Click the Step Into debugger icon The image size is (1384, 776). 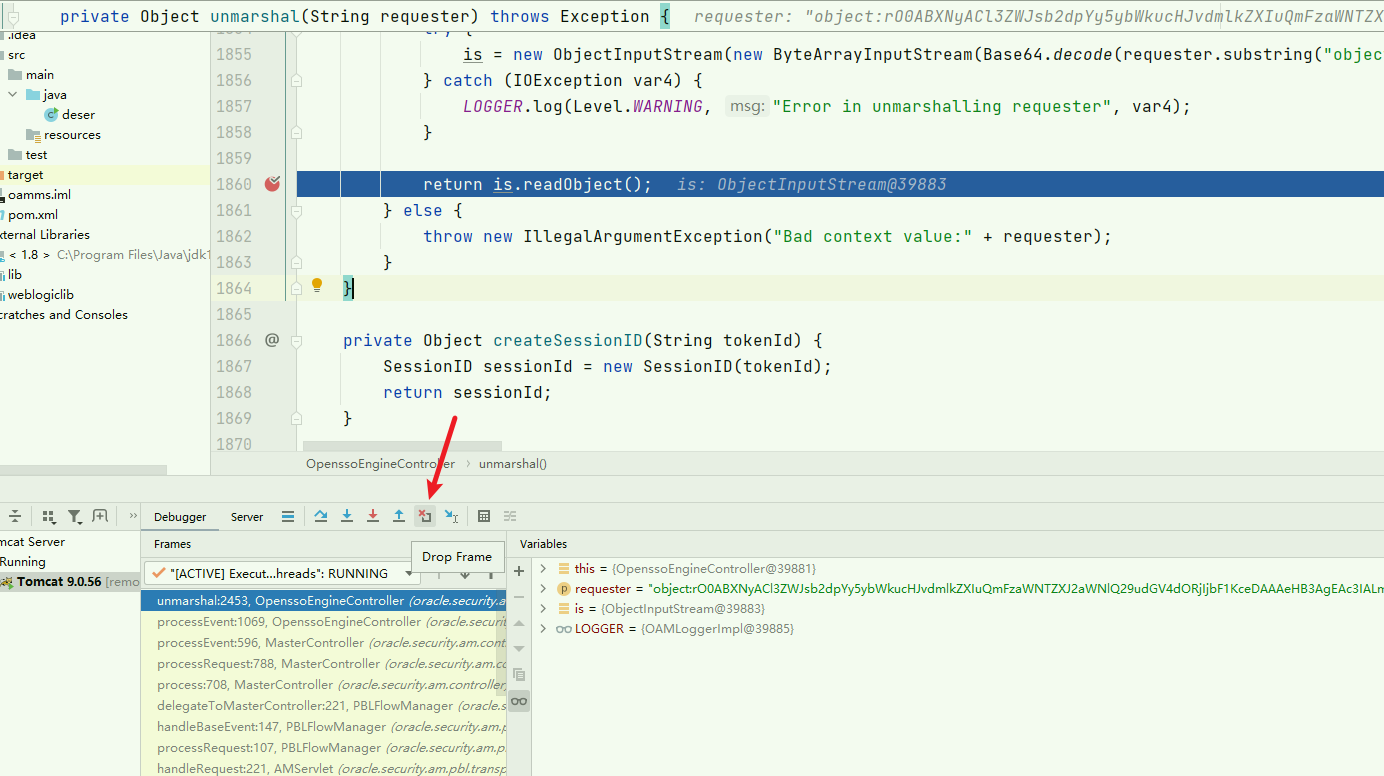[x=347, y=516]
